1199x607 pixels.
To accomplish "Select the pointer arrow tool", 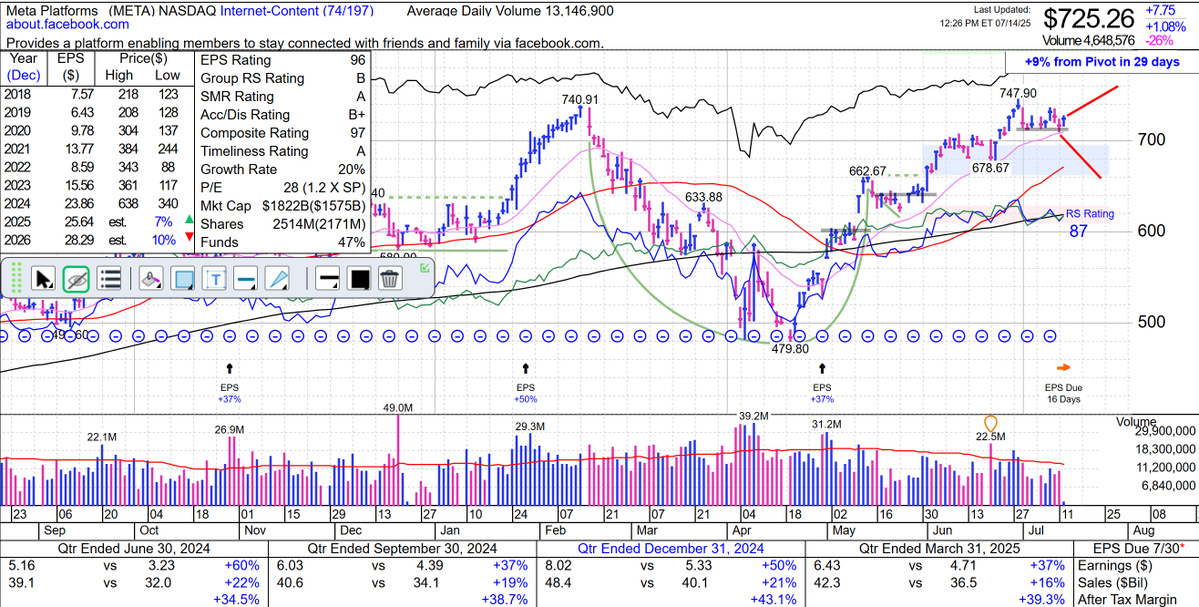I will (x=44, y=279).
